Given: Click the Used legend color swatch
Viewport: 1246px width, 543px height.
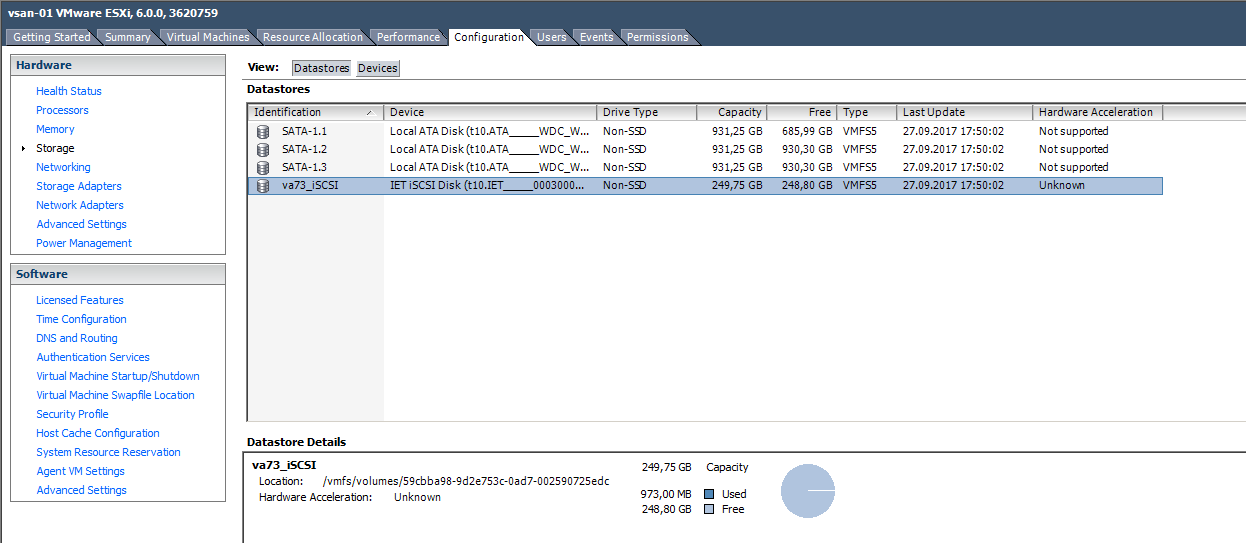Looking at the screenshot, I should [x=709, y=494].
